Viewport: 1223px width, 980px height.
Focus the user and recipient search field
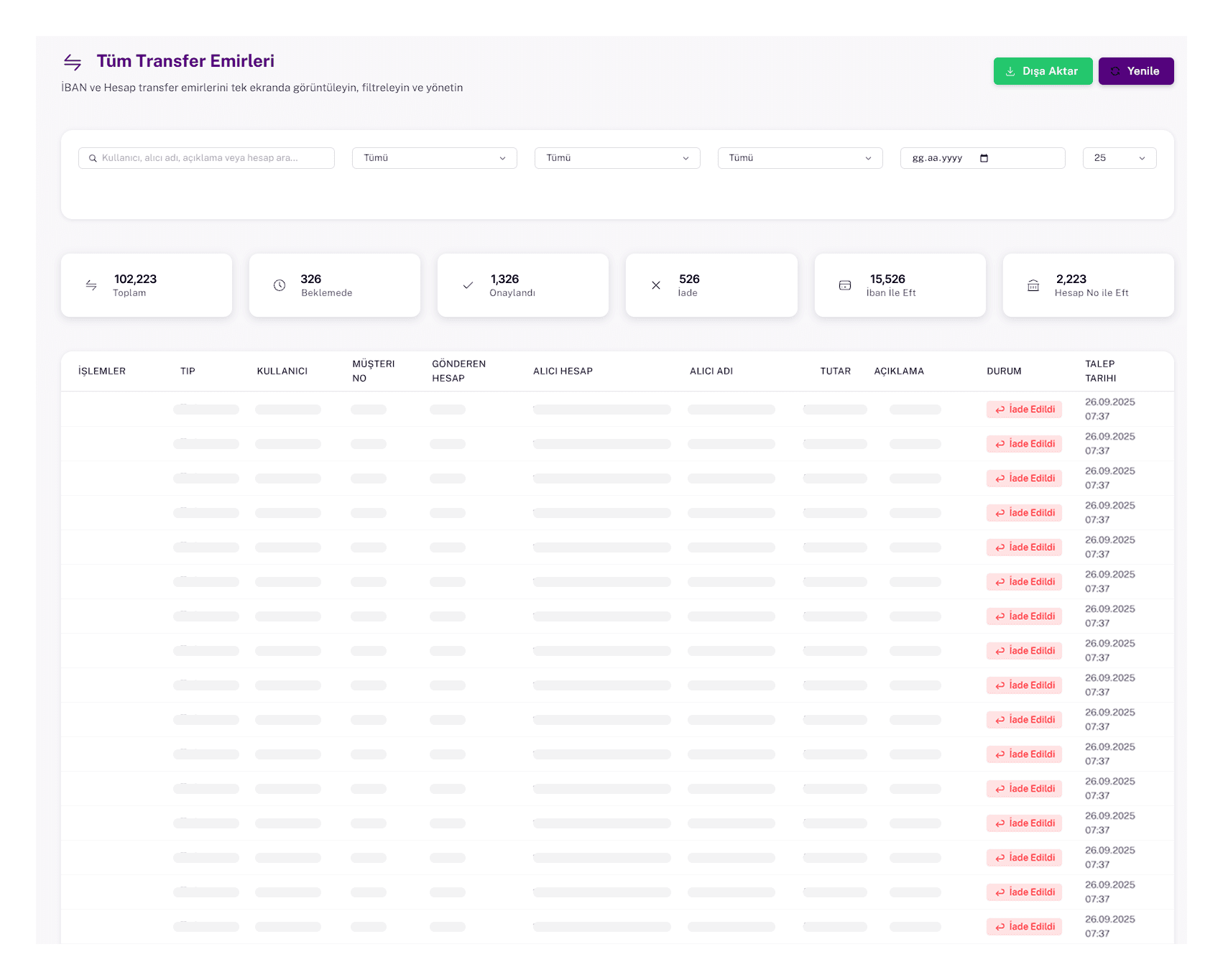point(206,158)
